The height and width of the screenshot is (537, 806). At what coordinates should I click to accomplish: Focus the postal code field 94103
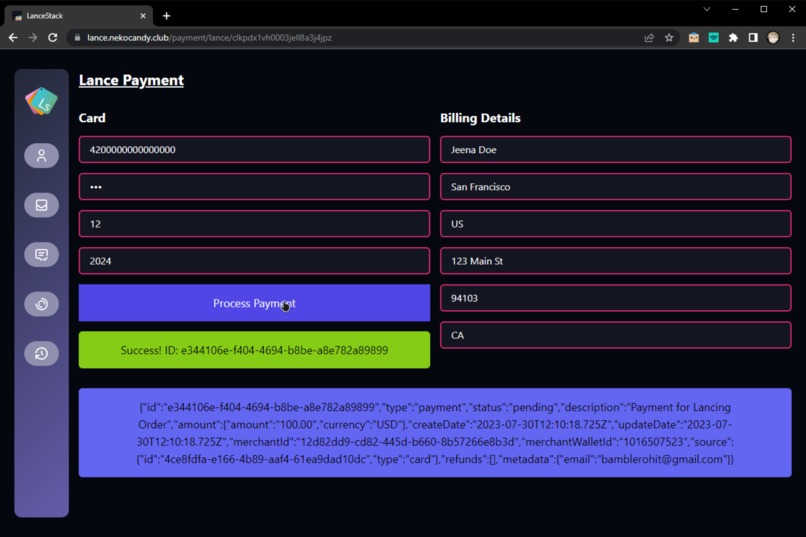(616, 298)
